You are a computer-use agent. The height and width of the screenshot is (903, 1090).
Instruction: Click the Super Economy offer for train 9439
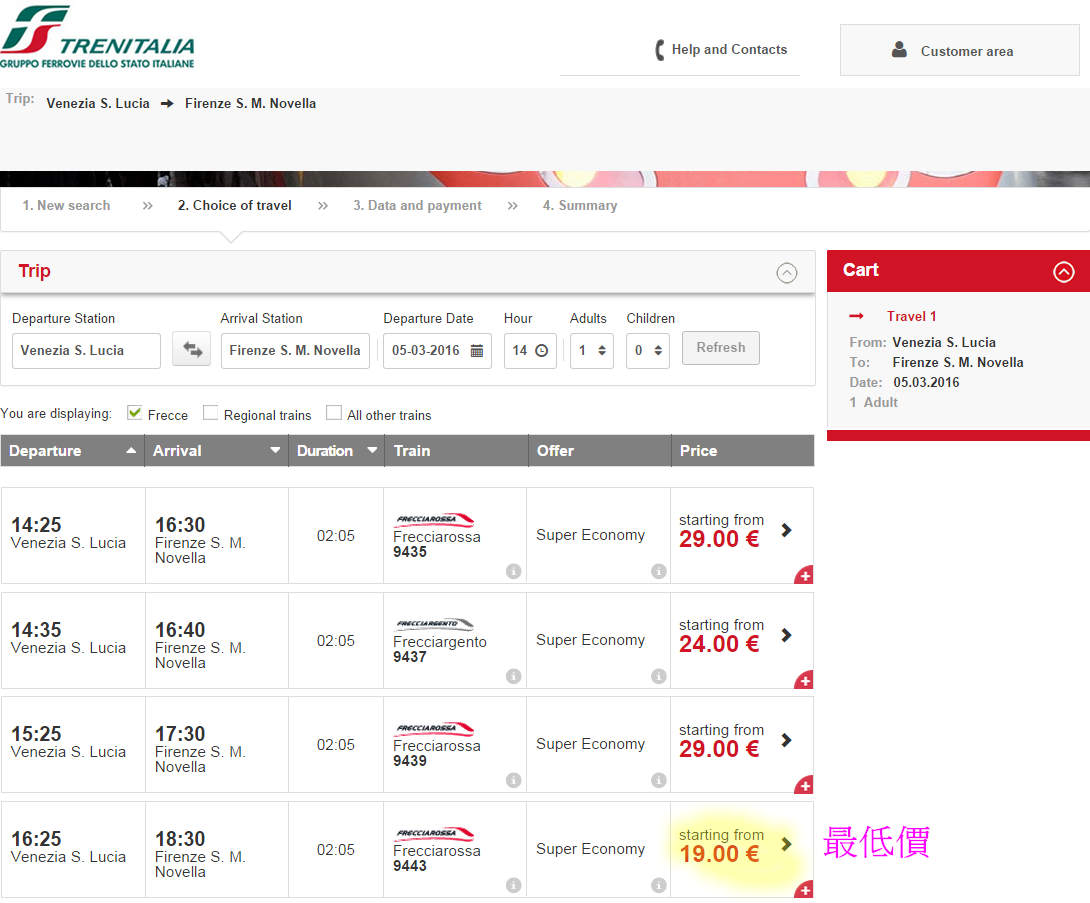point(590,744)
